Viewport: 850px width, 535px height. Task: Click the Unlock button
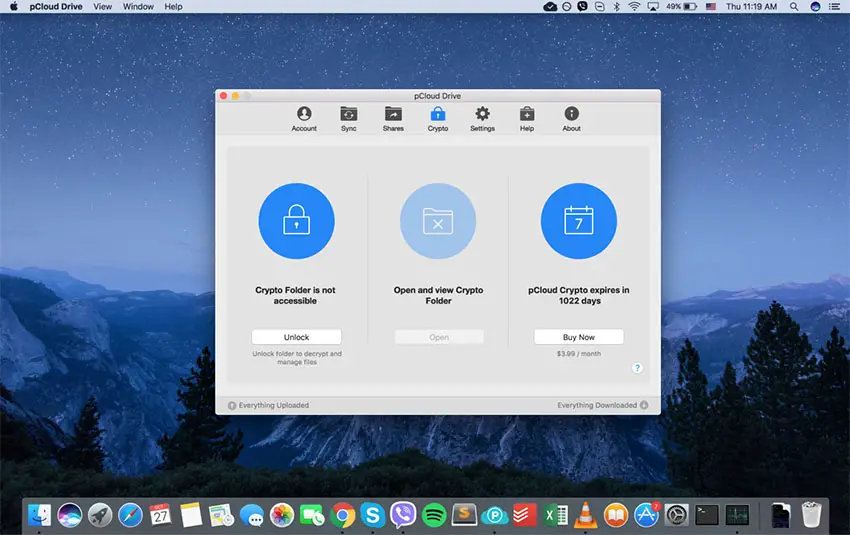[x=297, y=337]
